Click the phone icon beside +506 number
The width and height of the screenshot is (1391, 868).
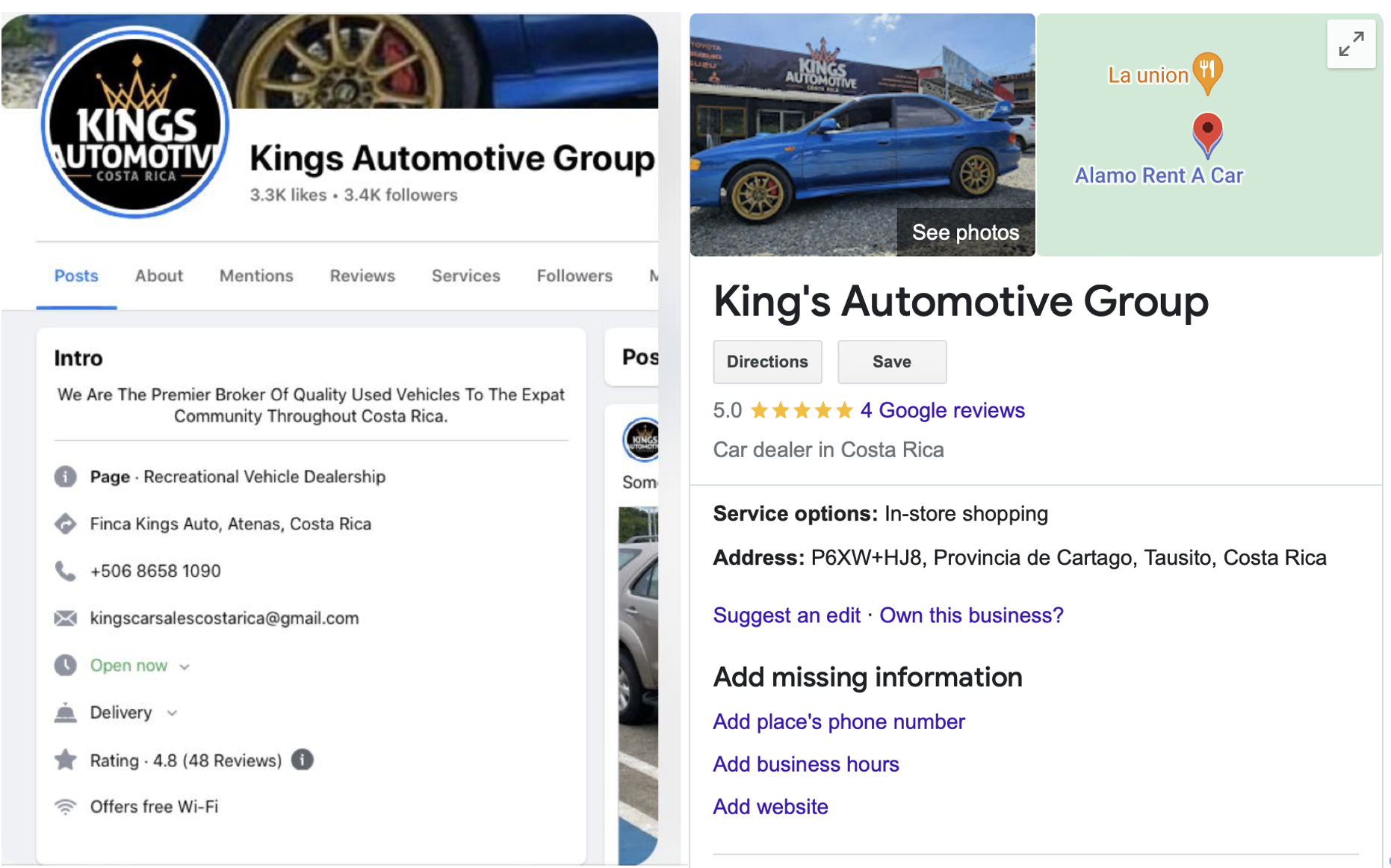[66, 571]
